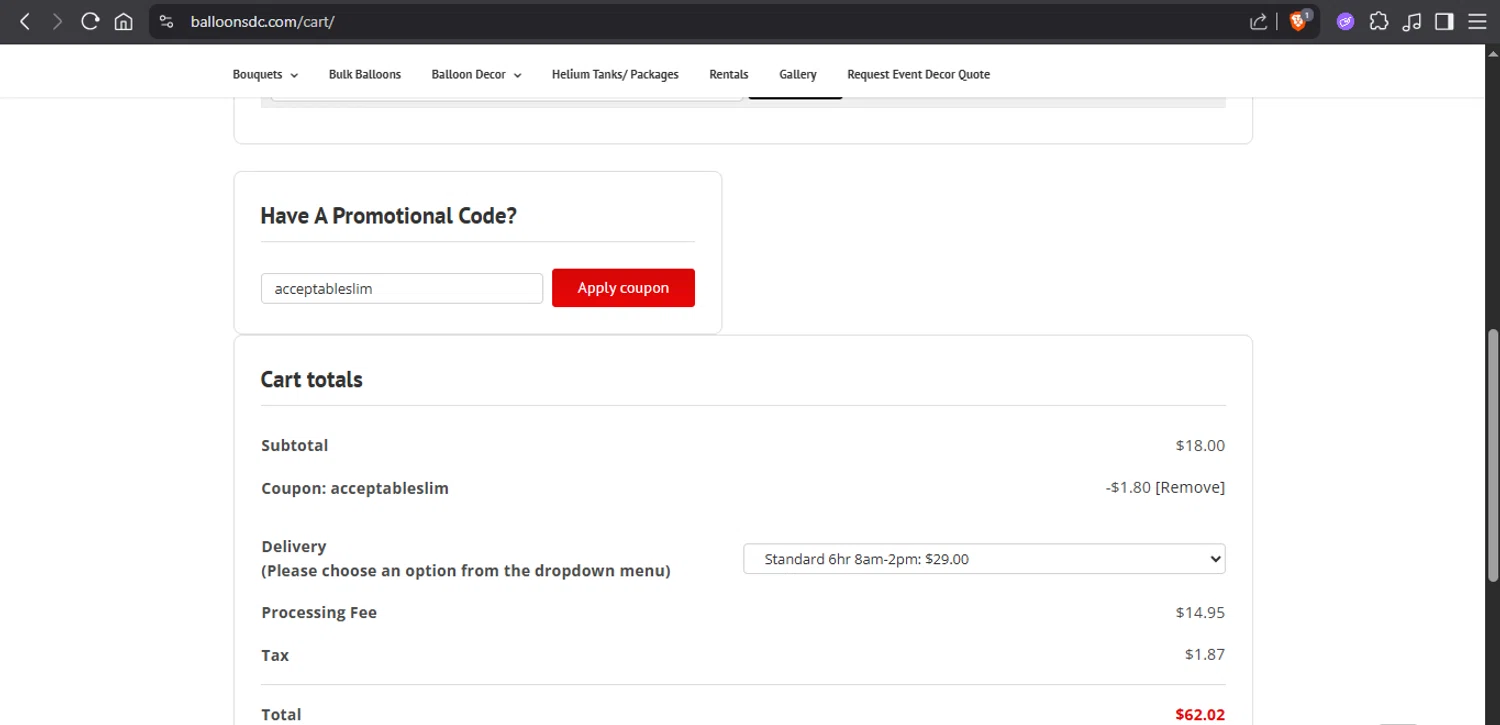Expand the Balloon Decor menu
The height and width of the screenshot is (725, 1500).
[x=476, y=74]
